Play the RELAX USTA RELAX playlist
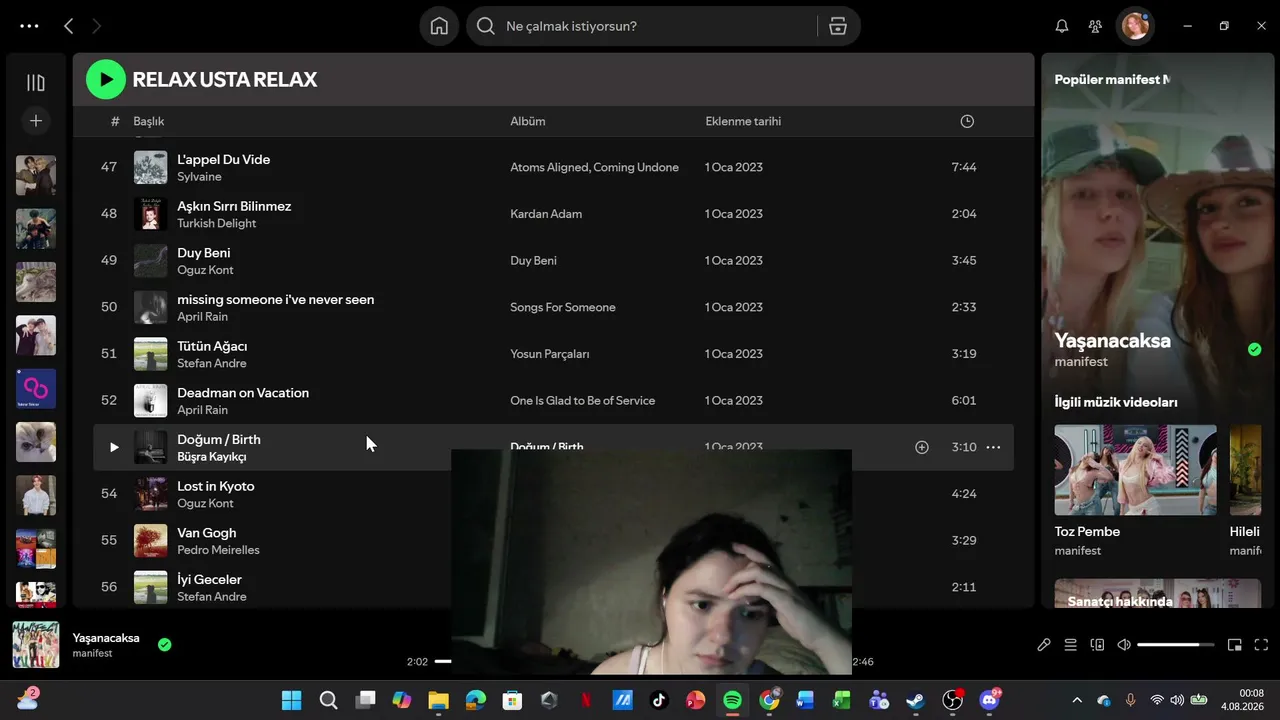Viewport: 1280px width, 720px height. [x=106, y=80]
